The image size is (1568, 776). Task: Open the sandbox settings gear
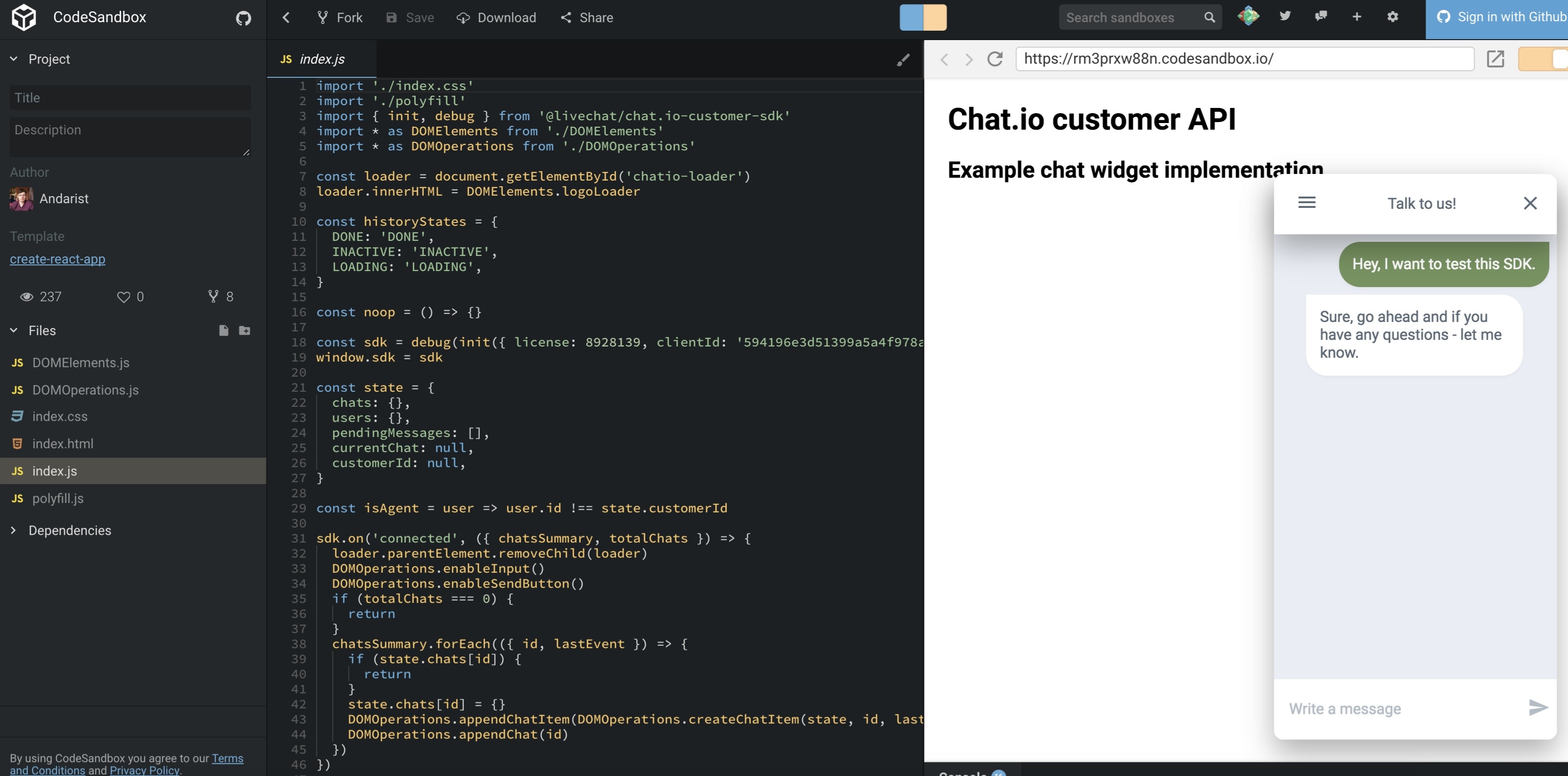pos(1393,17)
